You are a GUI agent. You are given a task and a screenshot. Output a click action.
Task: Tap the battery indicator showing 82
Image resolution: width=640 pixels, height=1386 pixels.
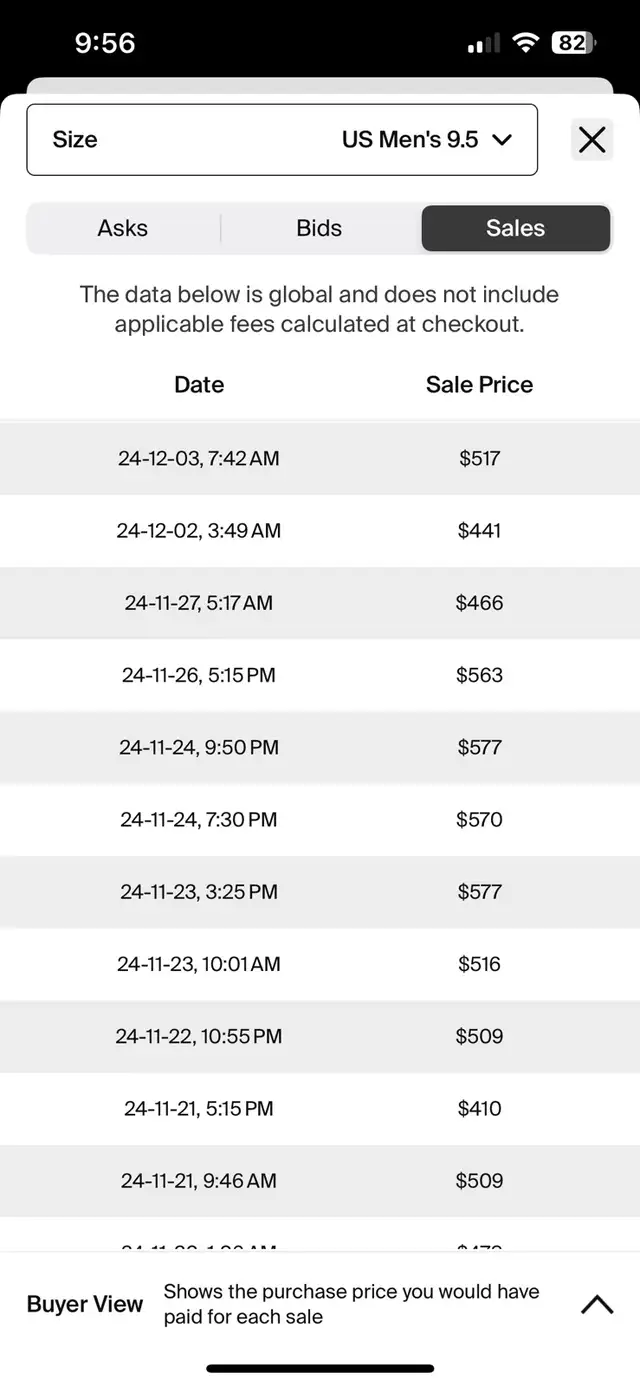click(x=574, y=43)
